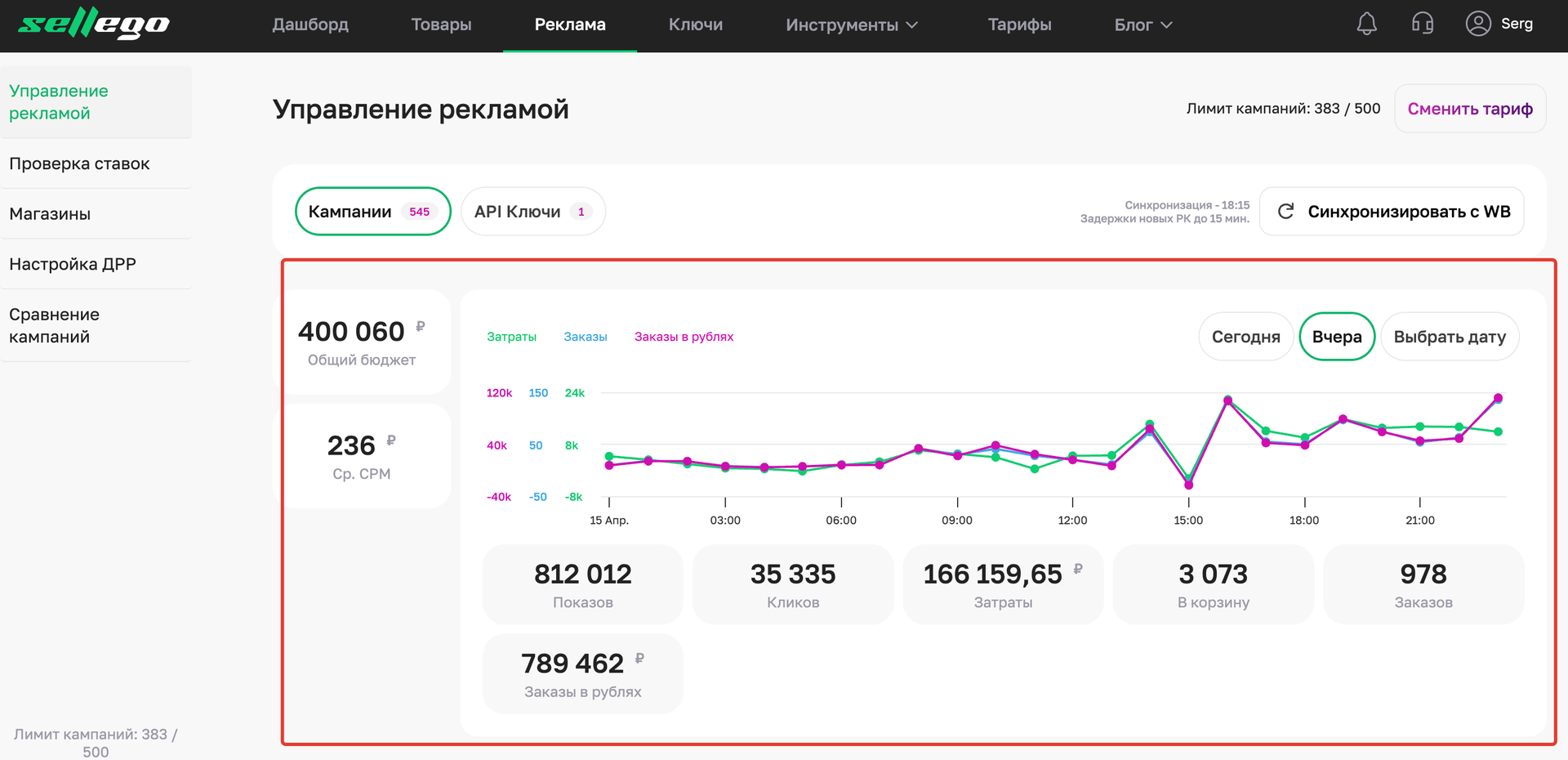Viewport: 1568px width, 760px height.
Task: Open Проверка ставок in sidebar
Action: (x=79, y=163)
